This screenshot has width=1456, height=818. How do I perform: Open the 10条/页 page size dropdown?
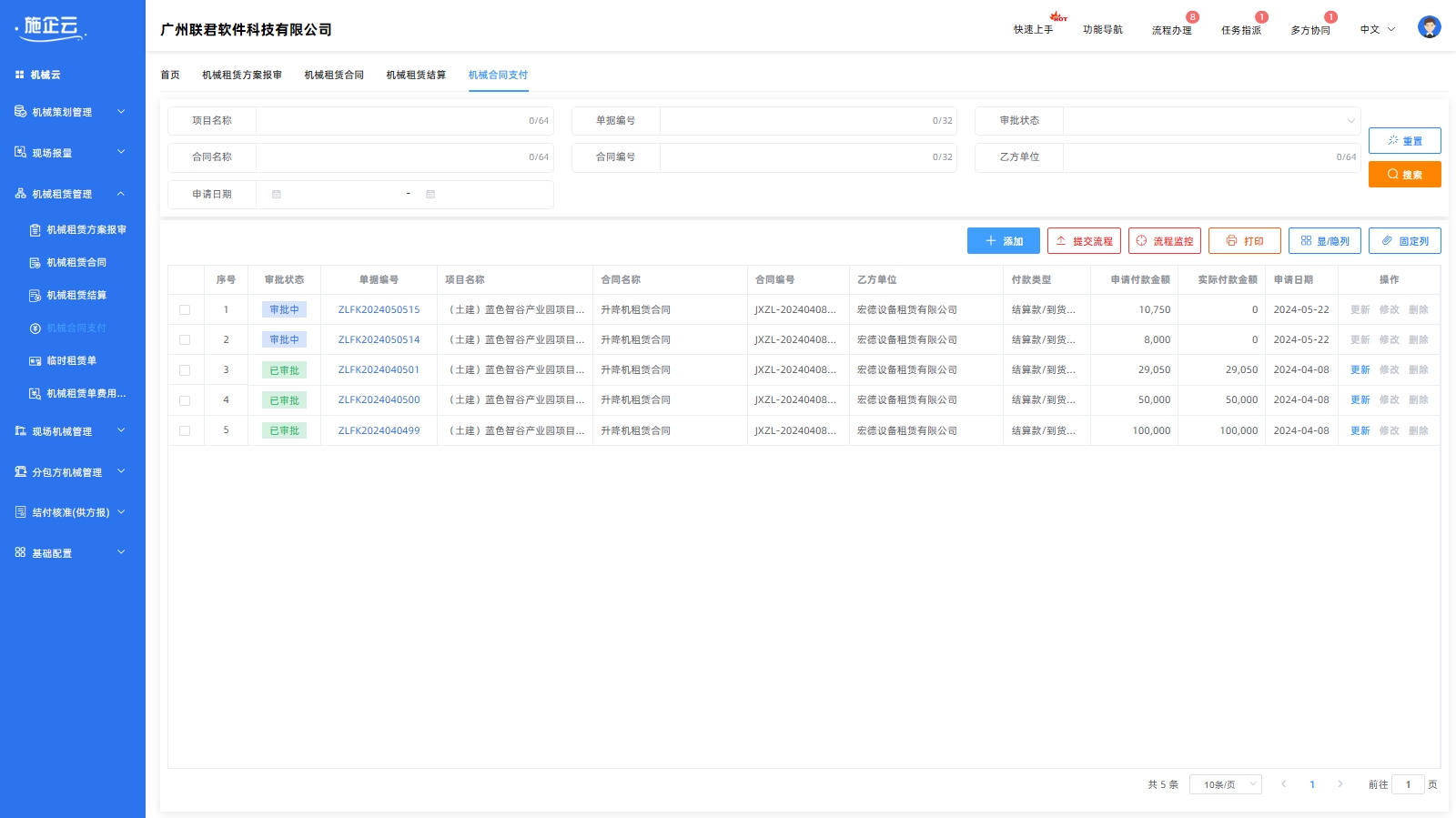tap(1226, 784)
